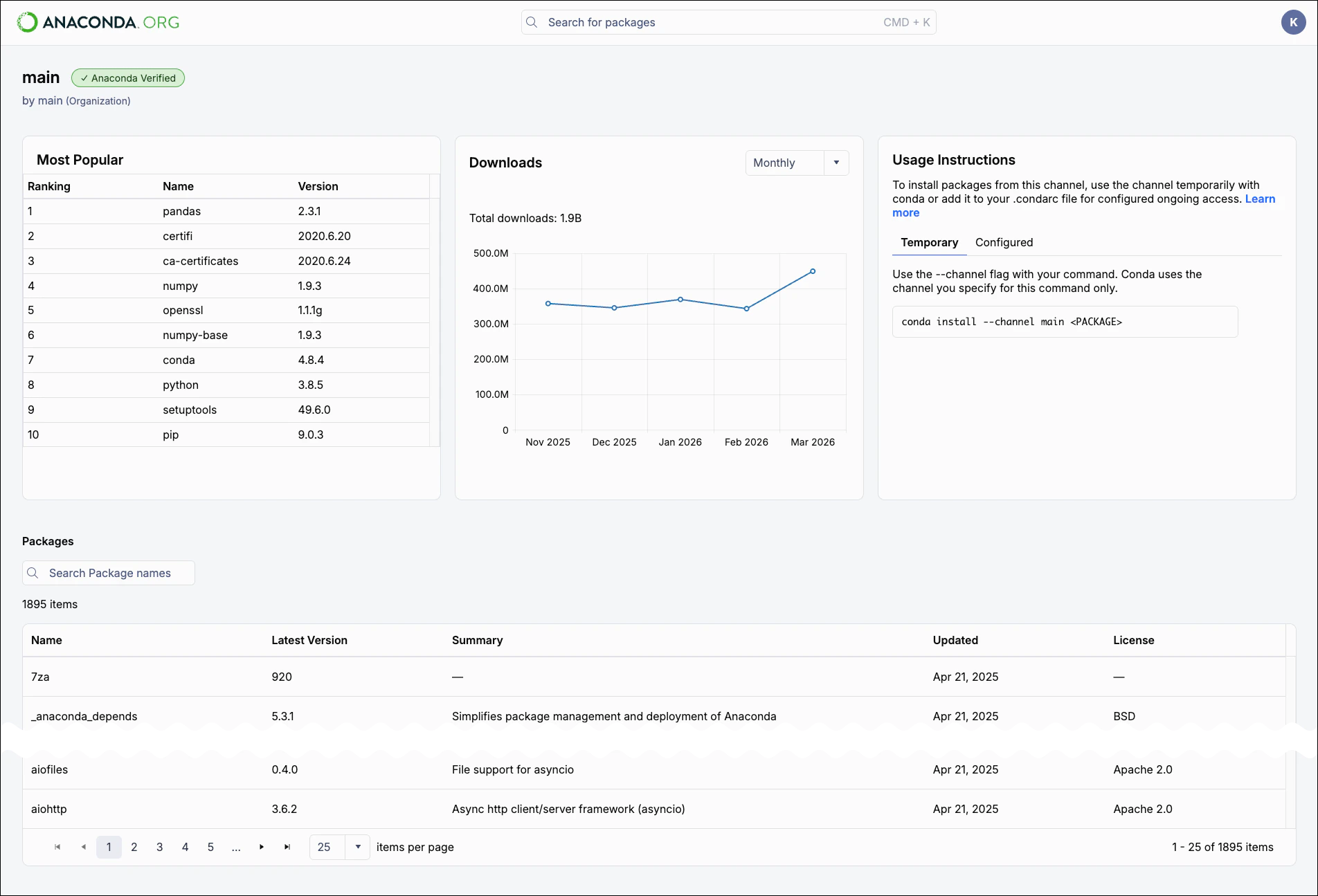
Task: Sort packages by the Name column header
Action: (46, 640)
